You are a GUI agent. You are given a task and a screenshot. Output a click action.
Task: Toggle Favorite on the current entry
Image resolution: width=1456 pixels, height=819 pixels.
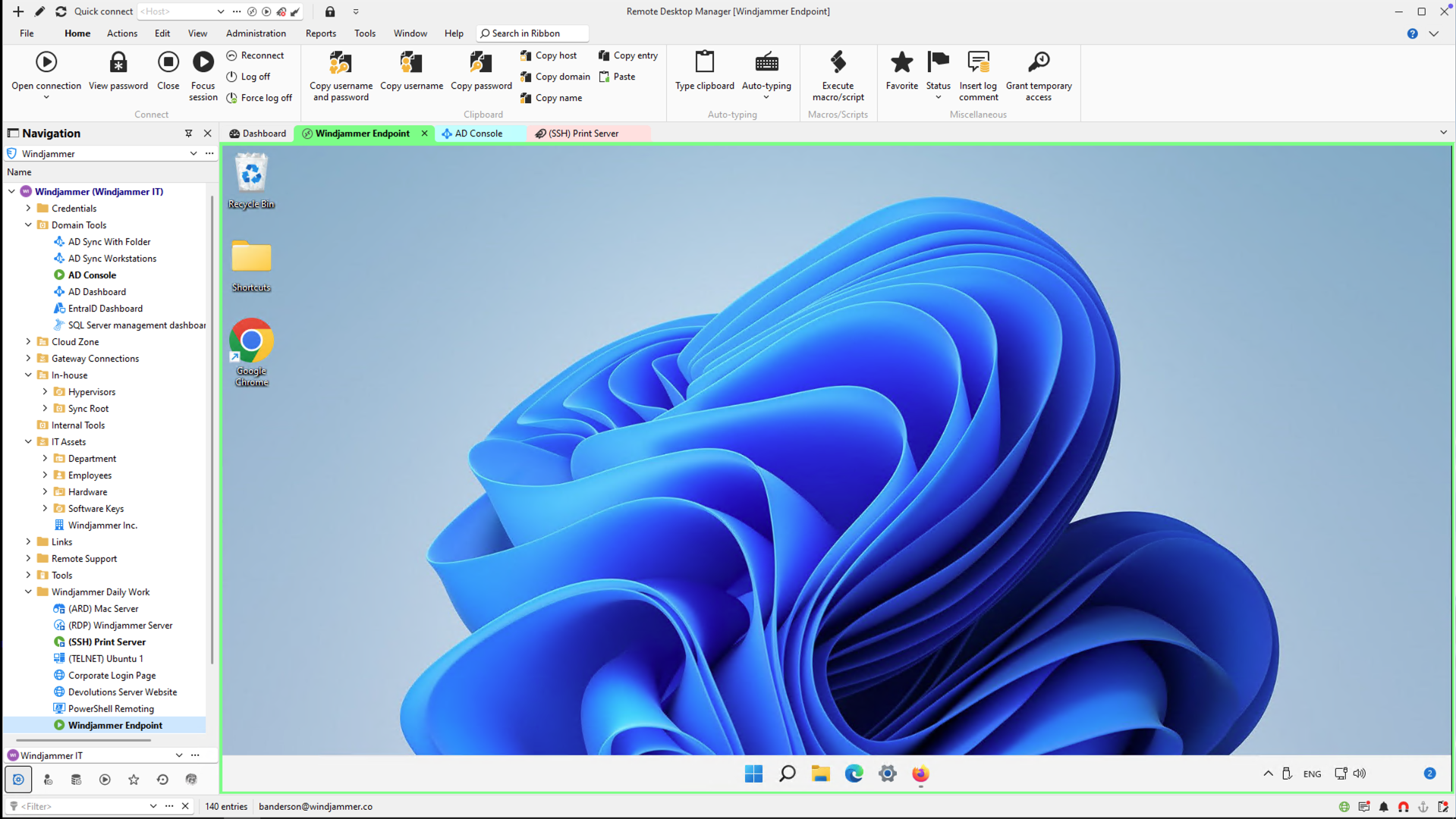[901, 72]
